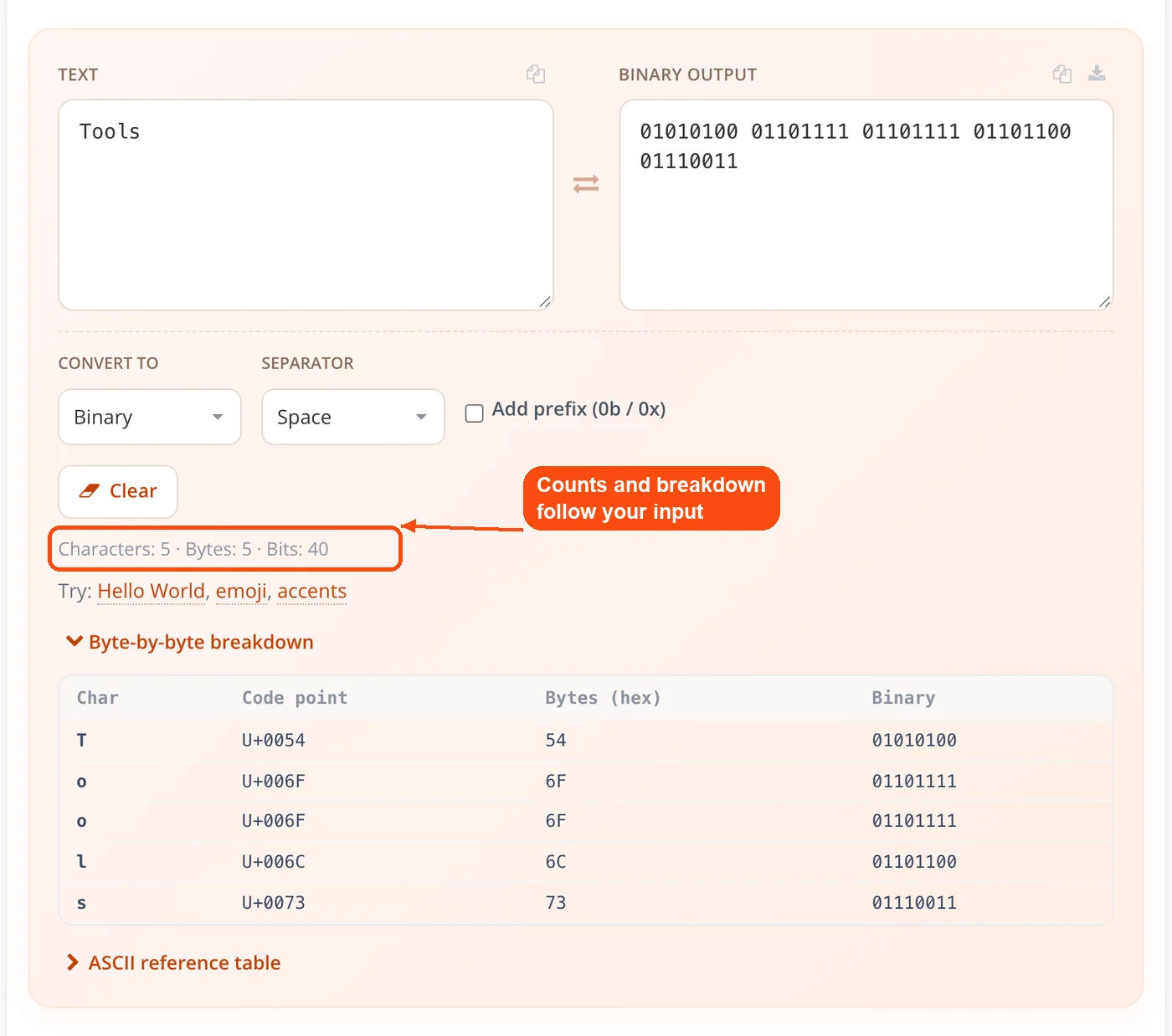
Task: Click the Char column header
Action: pos(98,698)
